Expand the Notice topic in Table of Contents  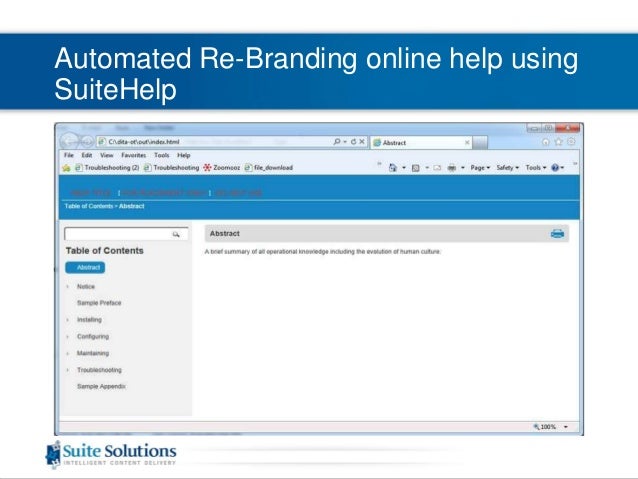click(68, 287)
